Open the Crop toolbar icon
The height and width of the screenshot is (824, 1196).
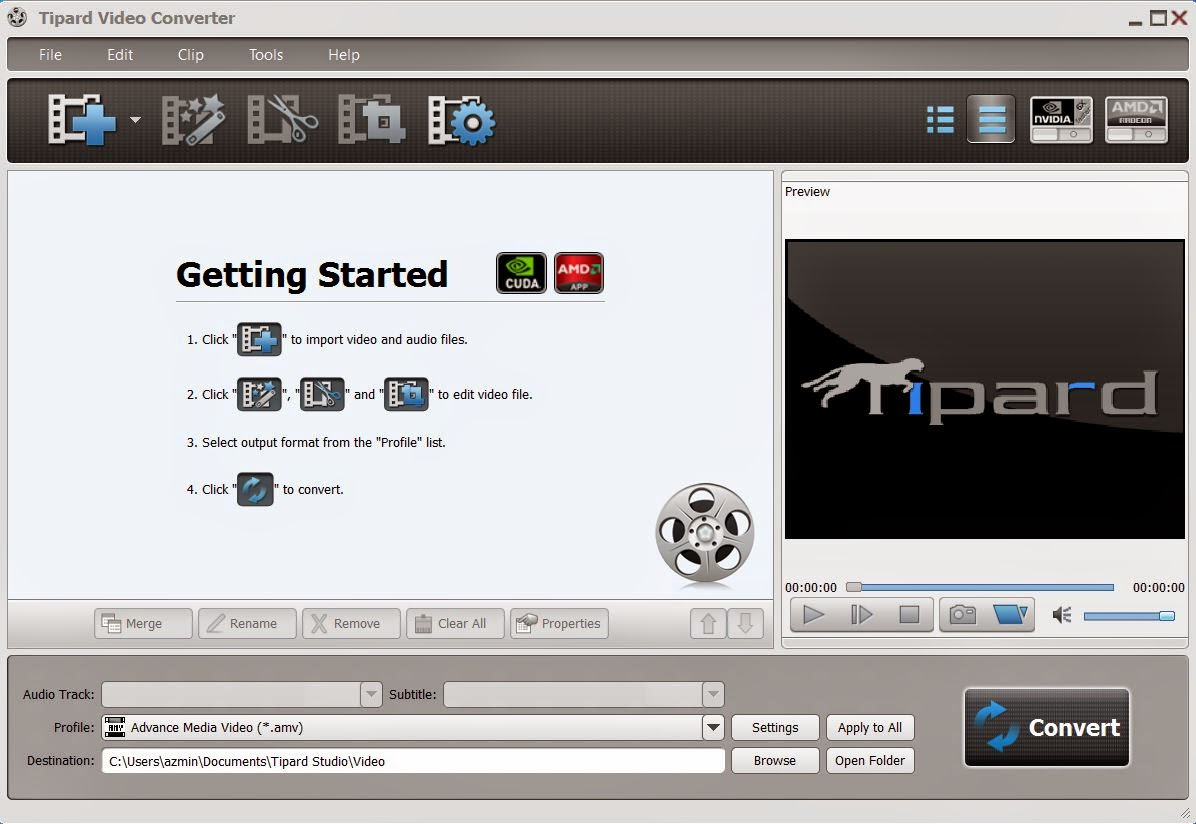[x=371, y=120]
